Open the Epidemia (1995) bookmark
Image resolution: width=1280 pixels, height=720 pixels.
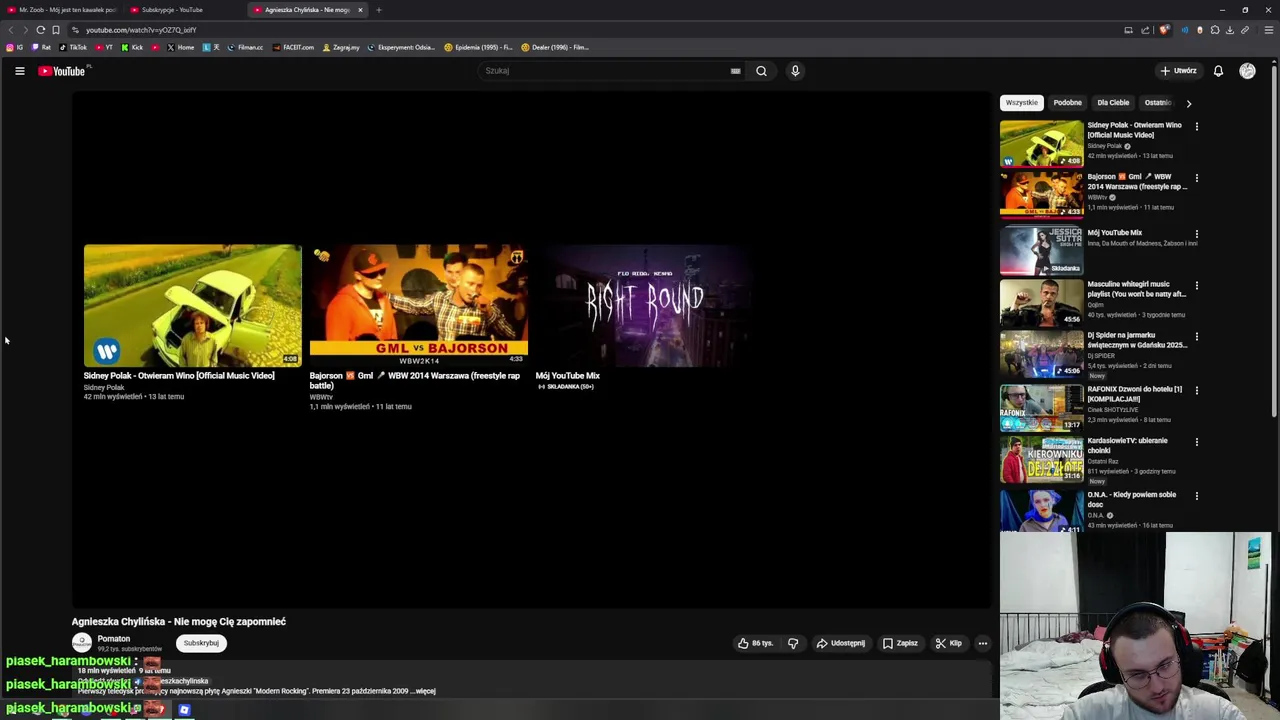478,47
